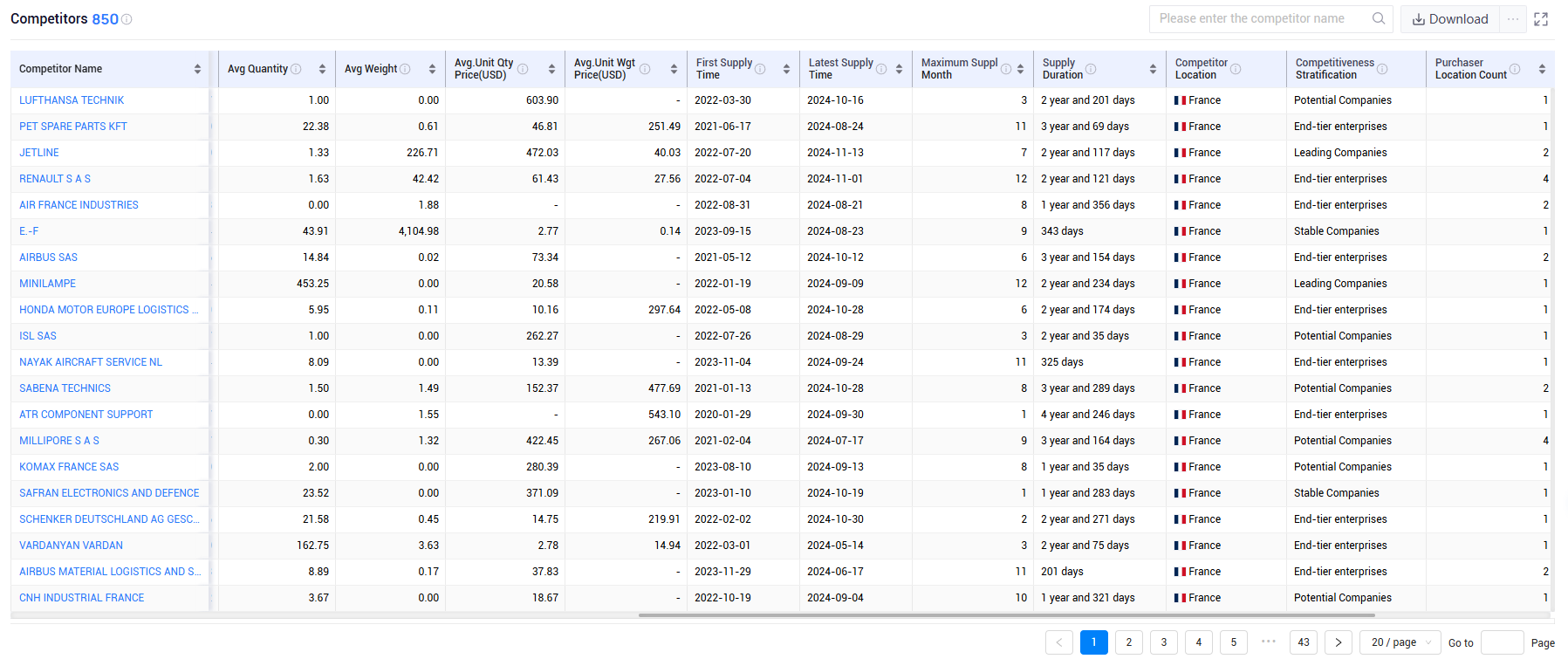This screenshot has width=1568, height=659.
Task: Open SAFRAN ELECTRONICS AND DEFENCE link
Action: click(109, 493)
